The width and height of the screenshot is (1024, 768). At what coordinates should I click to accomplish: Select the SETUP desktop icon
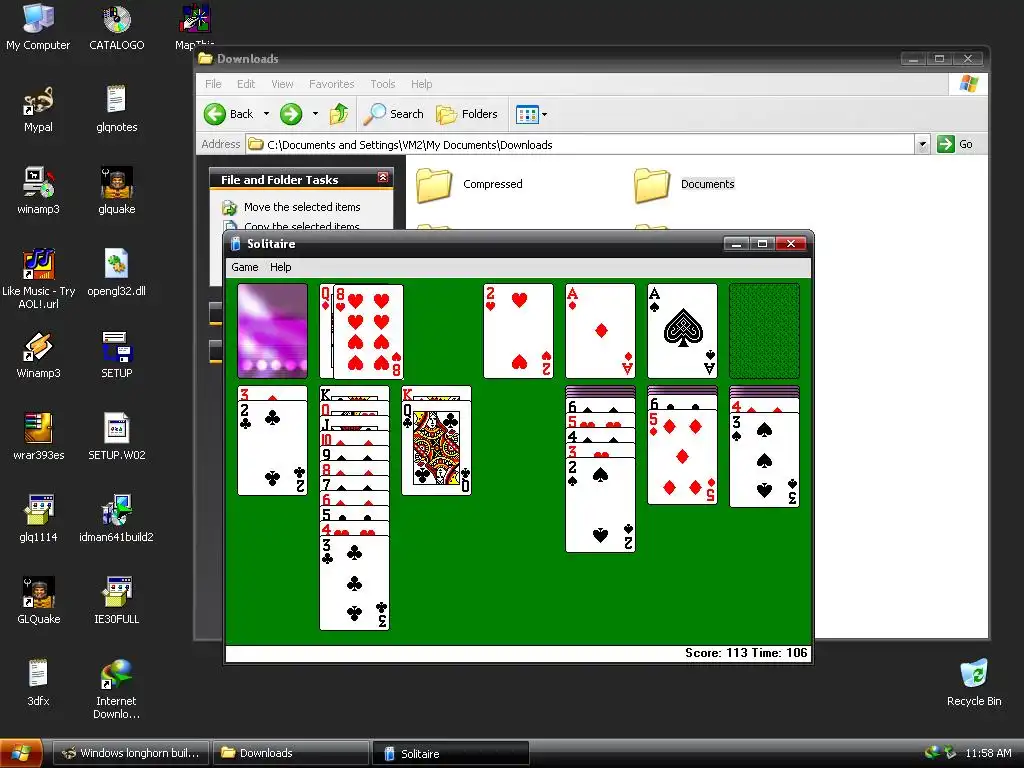(x=116, y=355)
